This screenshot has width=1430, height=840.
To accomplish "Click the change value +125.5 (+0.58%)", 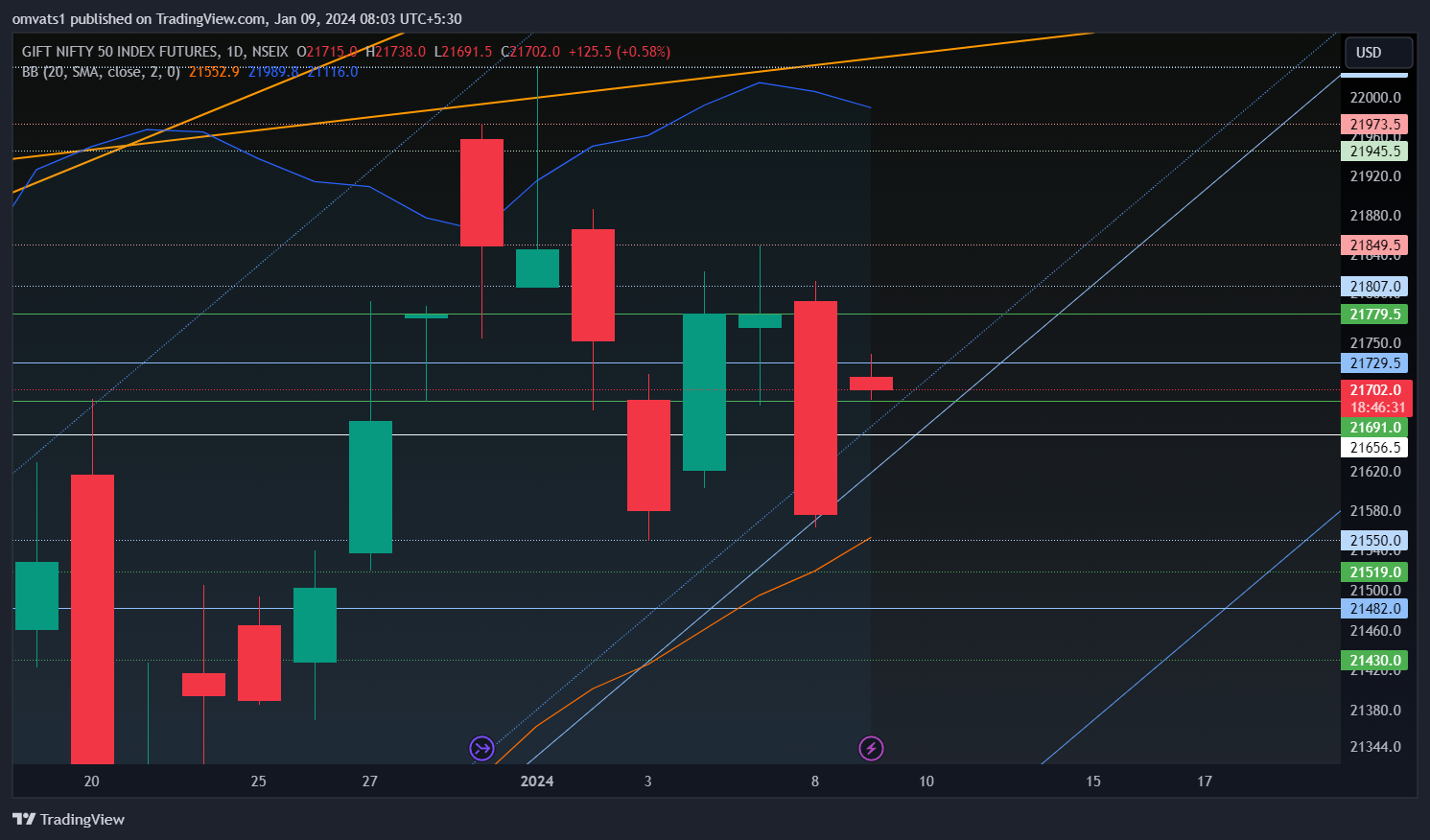I will tap(620, 52).
